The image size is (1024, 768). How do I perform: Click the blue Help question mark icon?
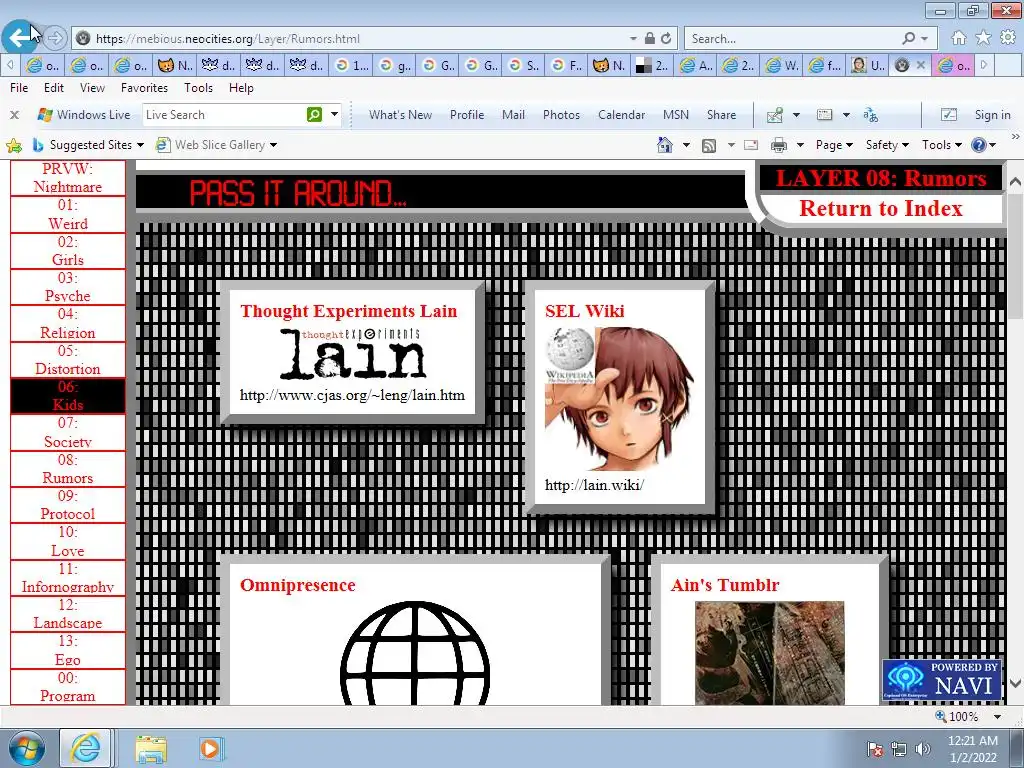[x=978, y=145]
